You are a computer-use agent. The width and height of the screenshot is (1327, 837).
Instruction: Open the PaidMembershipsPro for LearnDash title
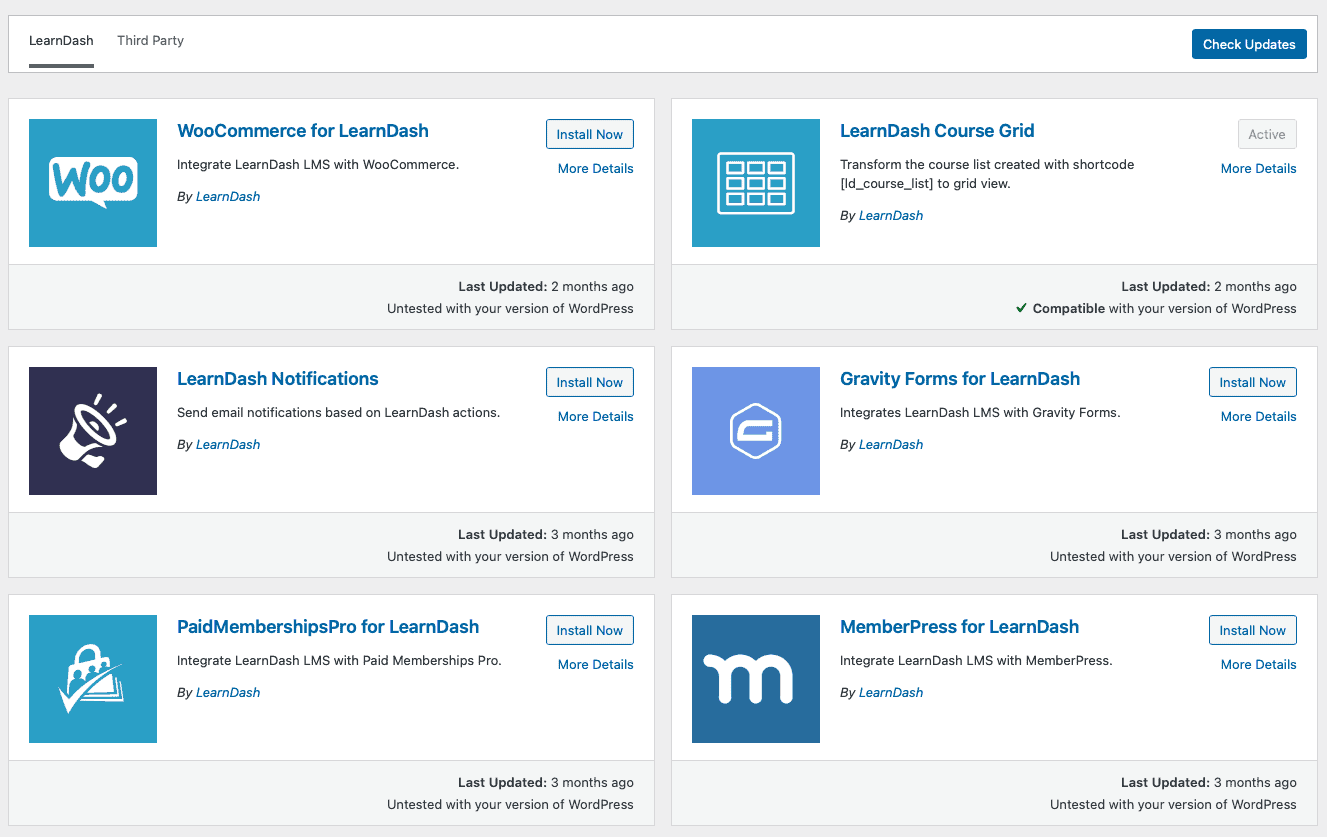[328, 627]
